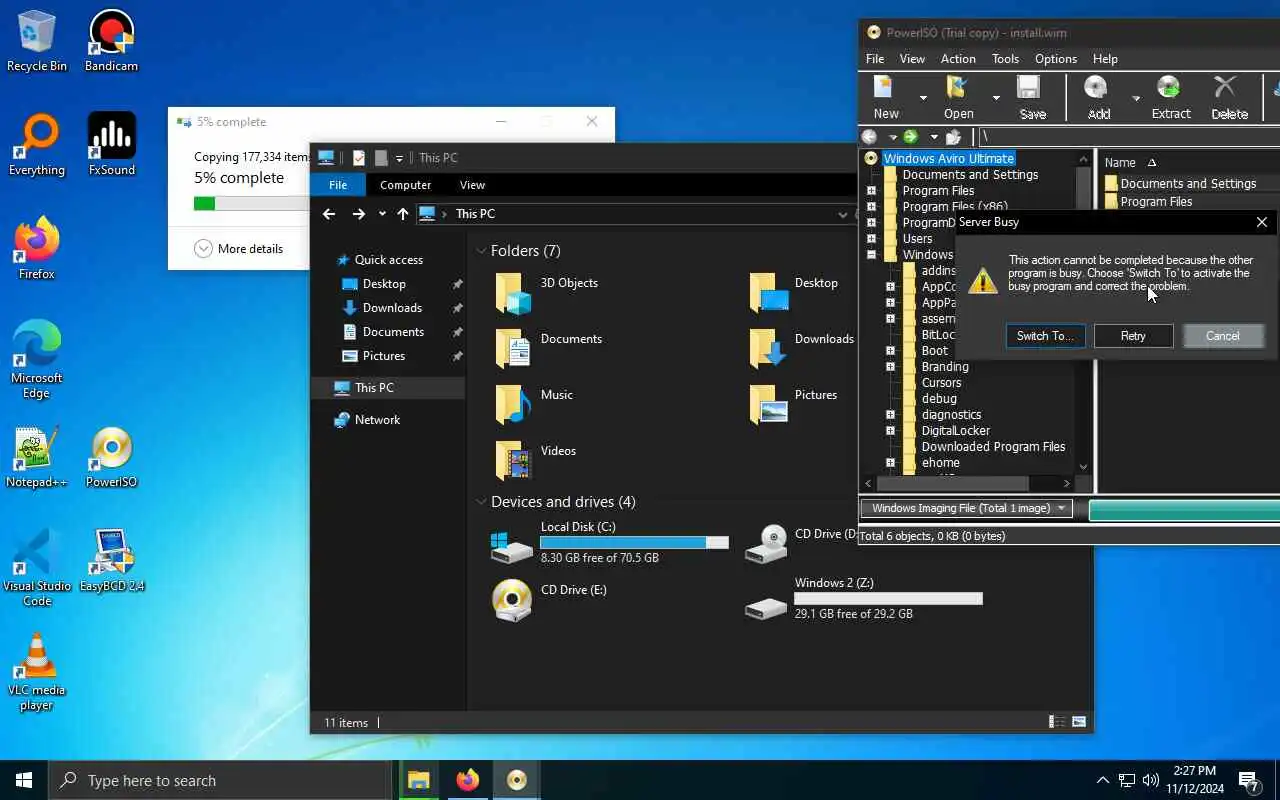Select the Everything desktop shortcut
Image resolution: width=1280 pixels, height=800 pixels.
(x=37, y=145)
